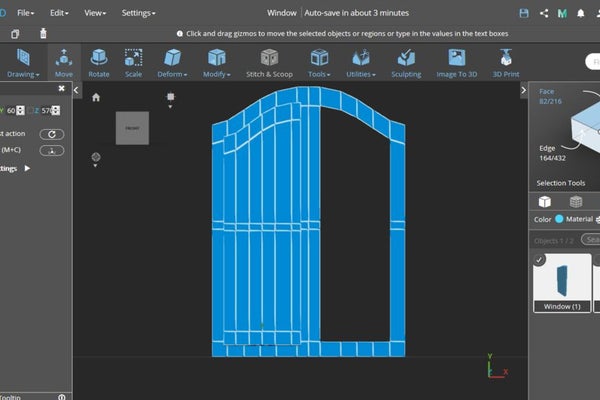
Task: Click the blue Color swatch
Action: click(559, 219)
